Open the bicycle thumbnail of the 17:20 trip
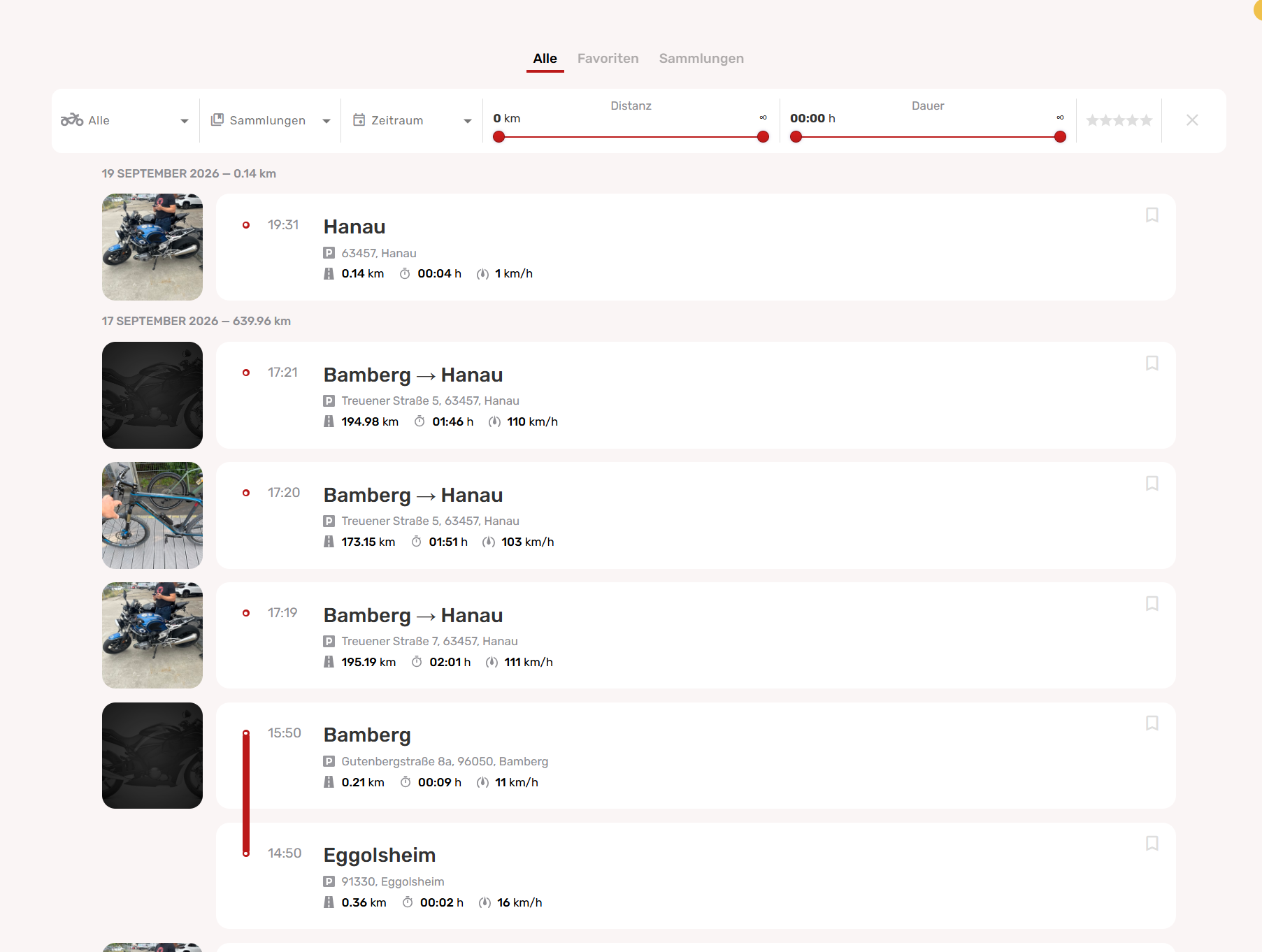 [152, 515]
